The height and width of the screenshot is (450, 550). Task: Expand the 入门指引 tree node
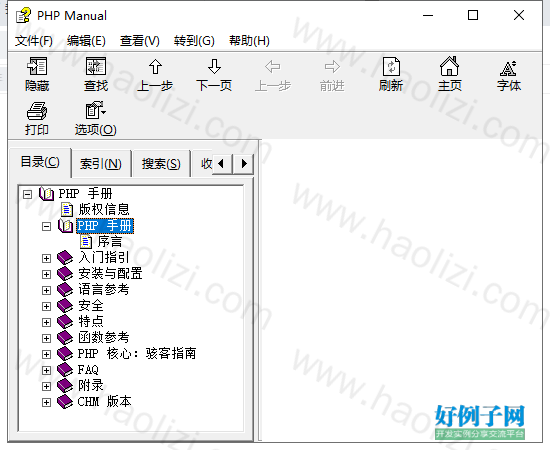pos(46,258)
